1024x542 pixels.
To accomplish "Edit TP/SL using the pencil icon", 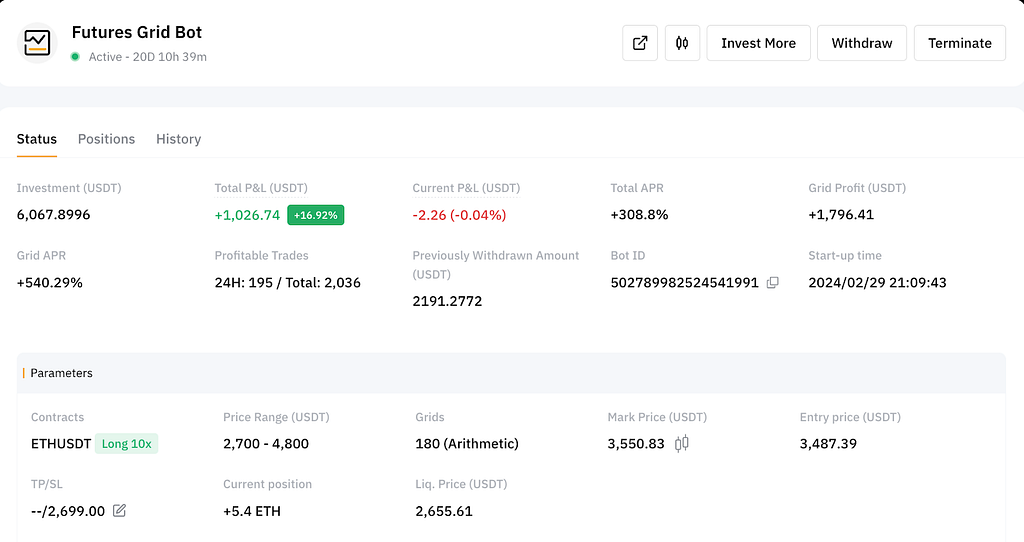I will click(119, 511).
